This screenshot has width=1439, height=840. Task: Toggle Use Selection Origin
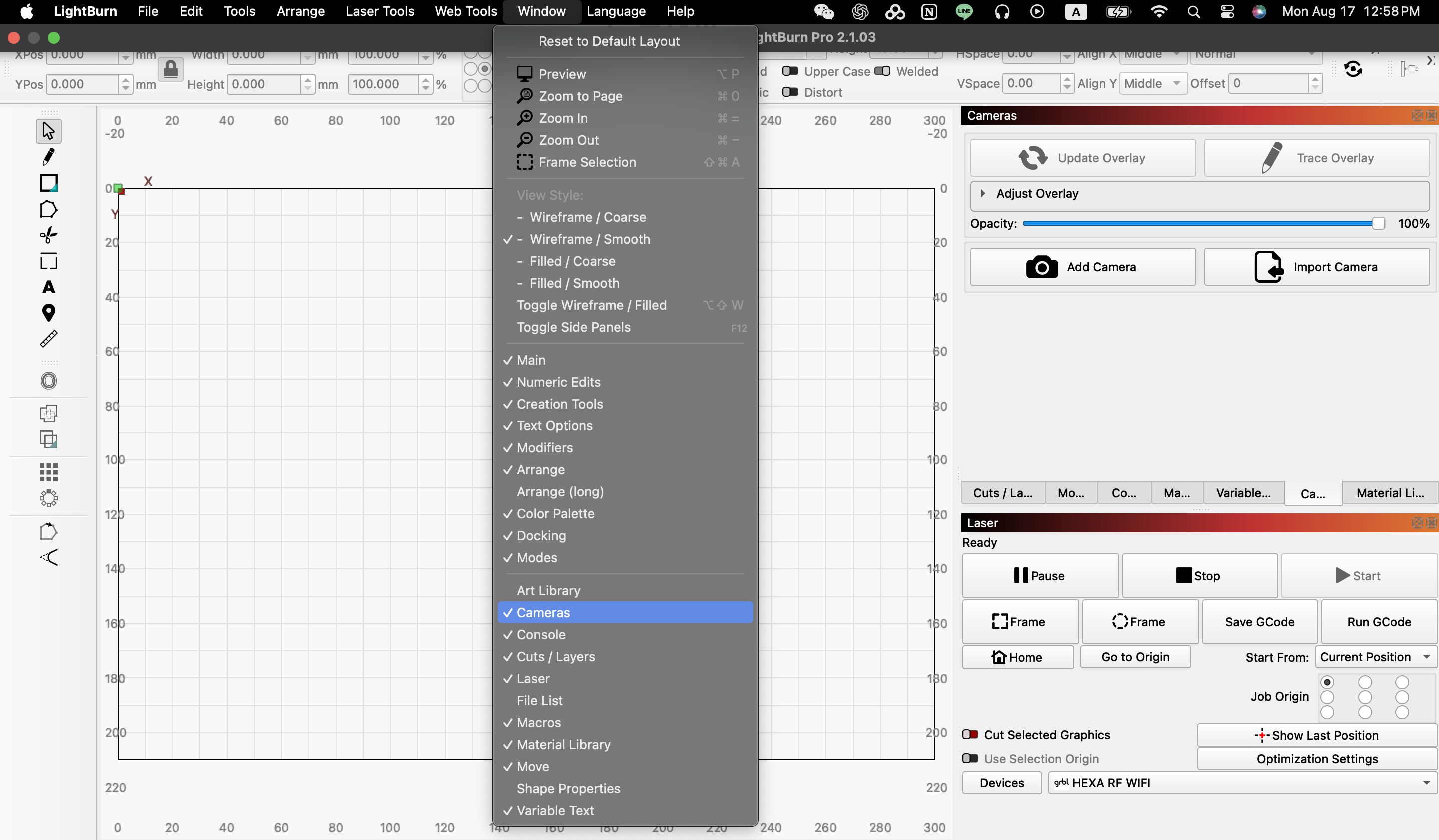[x=970, y=759]
